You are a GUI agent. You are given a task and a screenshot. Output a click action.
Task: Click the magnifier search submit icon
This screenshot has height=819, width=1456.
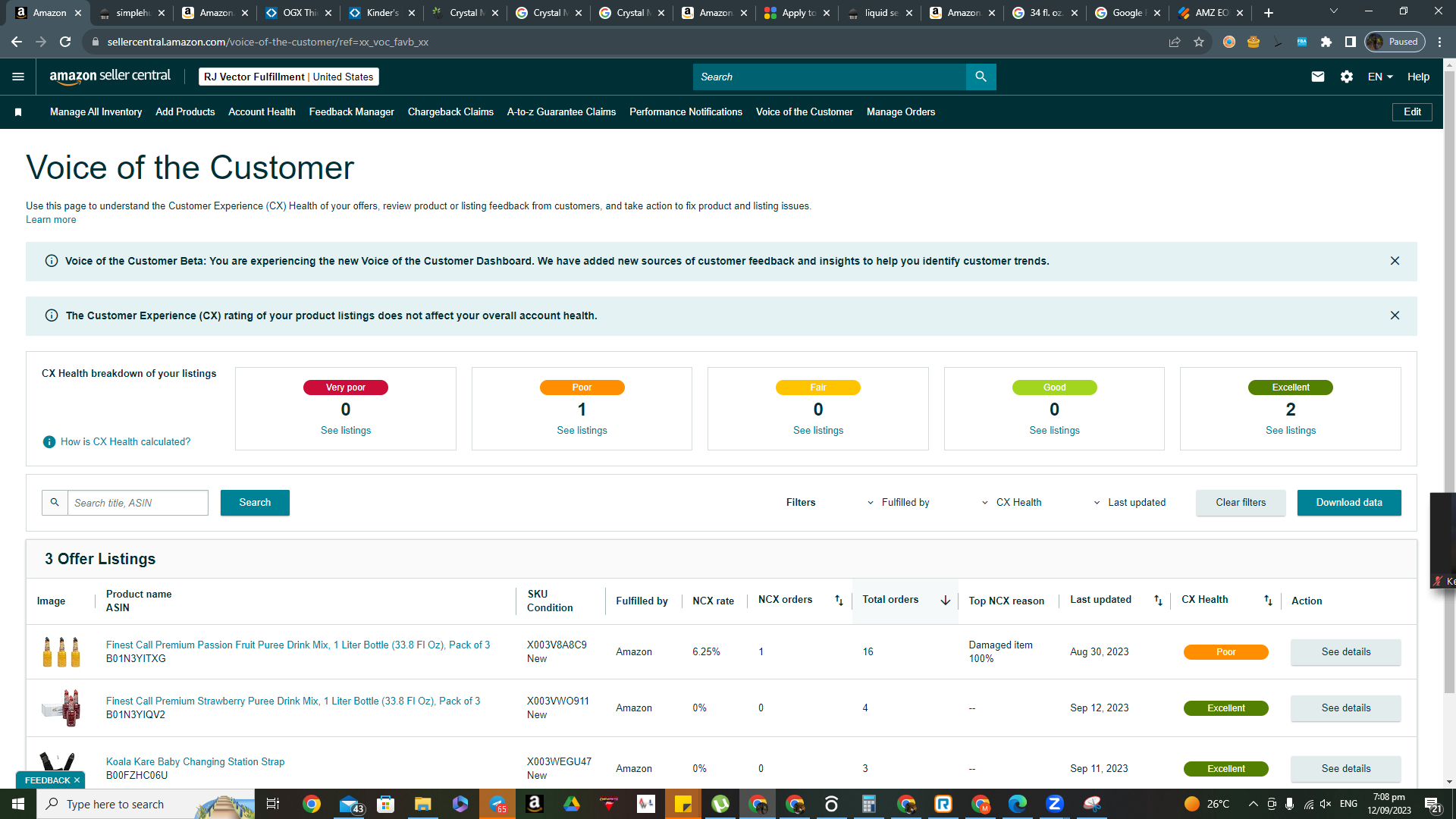[x=981, y=77]
